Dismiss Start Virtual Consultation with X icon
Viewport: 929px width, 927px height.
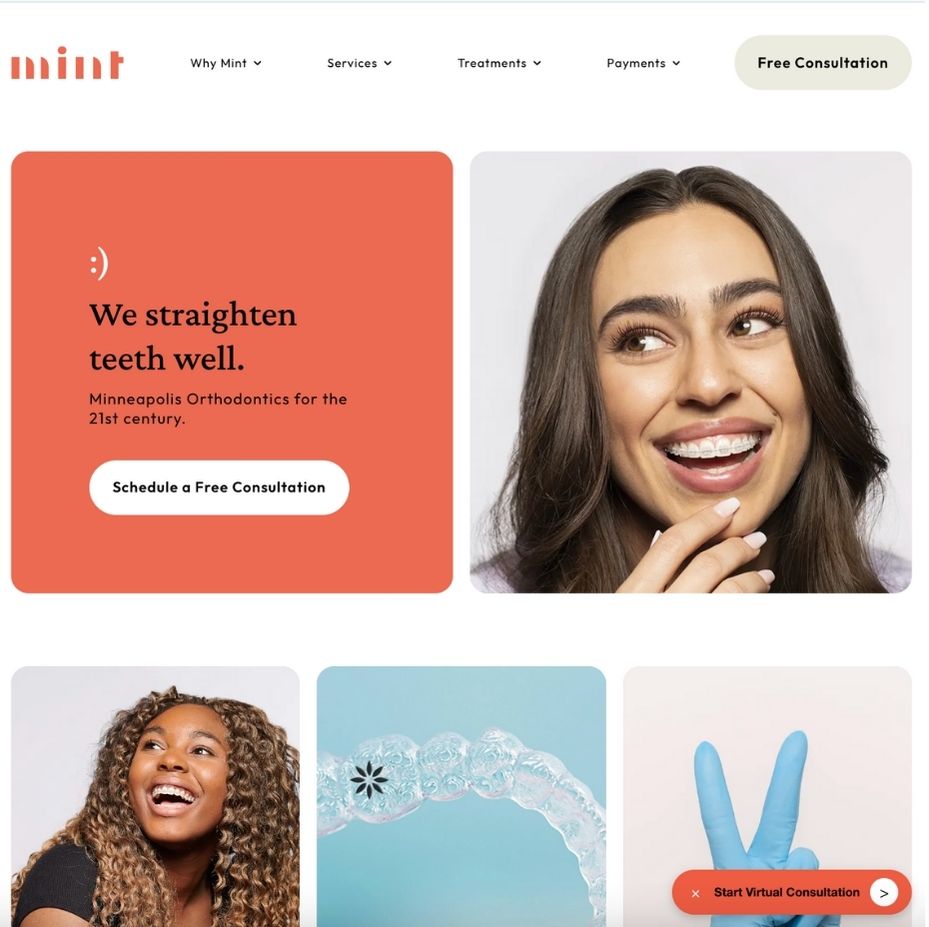pos(696,894)
